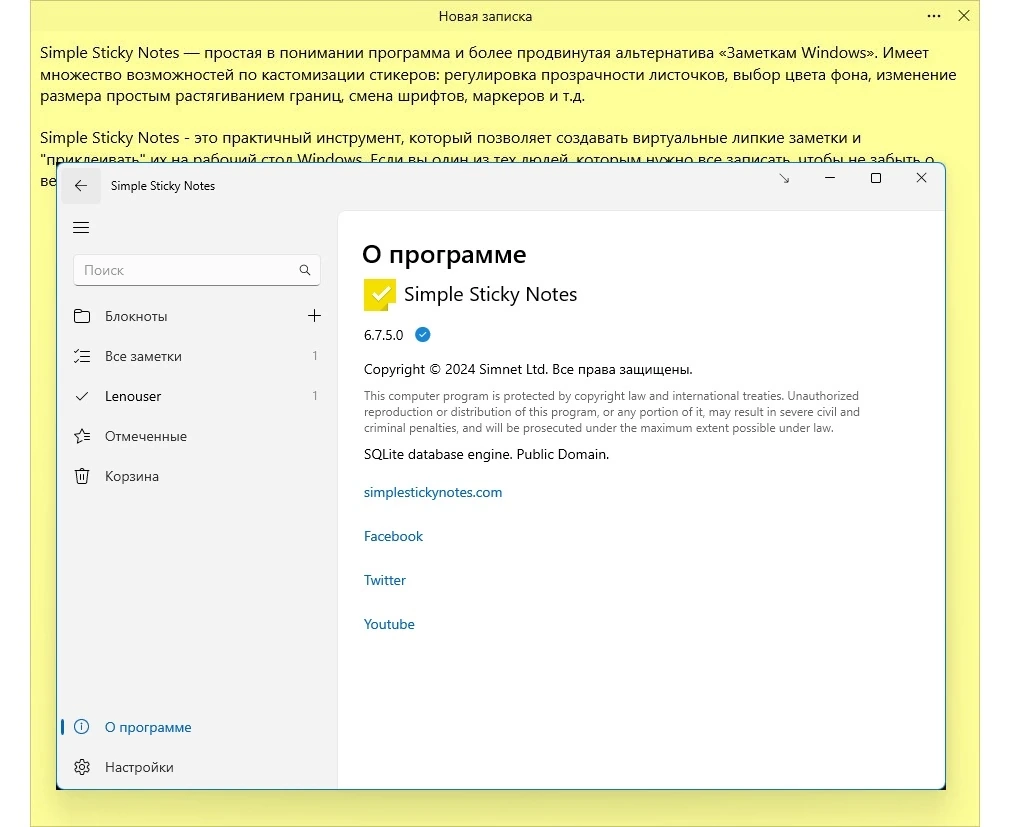Click the blue verified badge by version
Viewport: 1010px width, 827px height.
click(x=423, y=334)
